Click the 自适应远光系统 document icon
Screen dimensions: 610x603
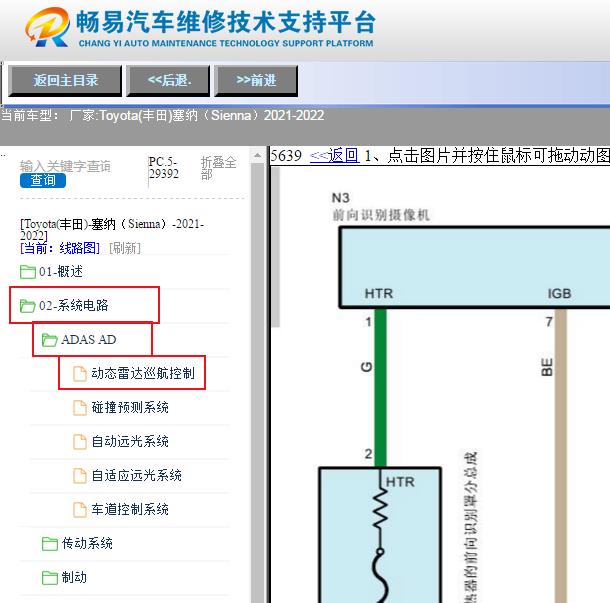(x=80, y=475)
